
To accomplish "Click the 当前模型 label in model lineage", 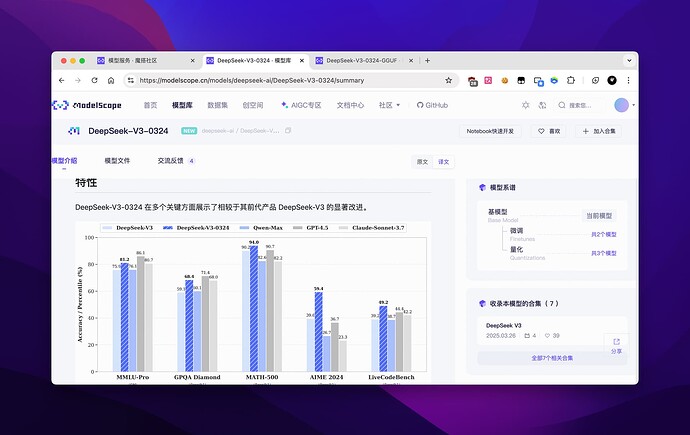I will click(599, 216).
